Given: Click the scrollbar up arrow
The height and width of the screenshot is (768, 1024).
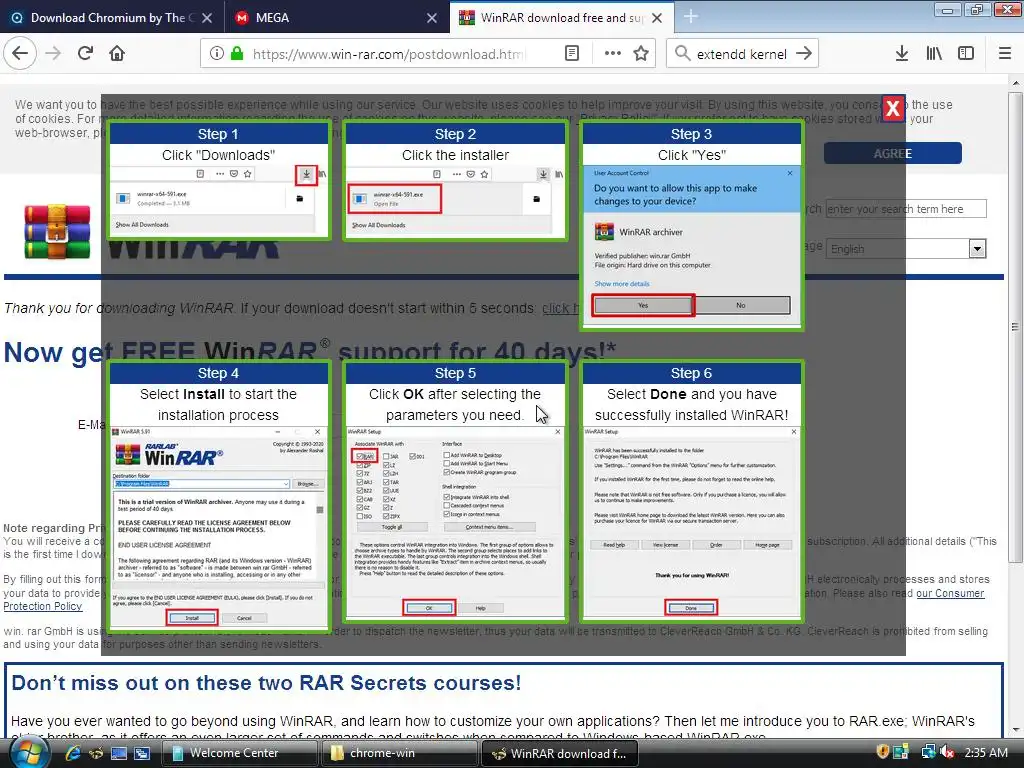Looking at the screenshot, I should pyautogui.click(x=1015, y=83).
